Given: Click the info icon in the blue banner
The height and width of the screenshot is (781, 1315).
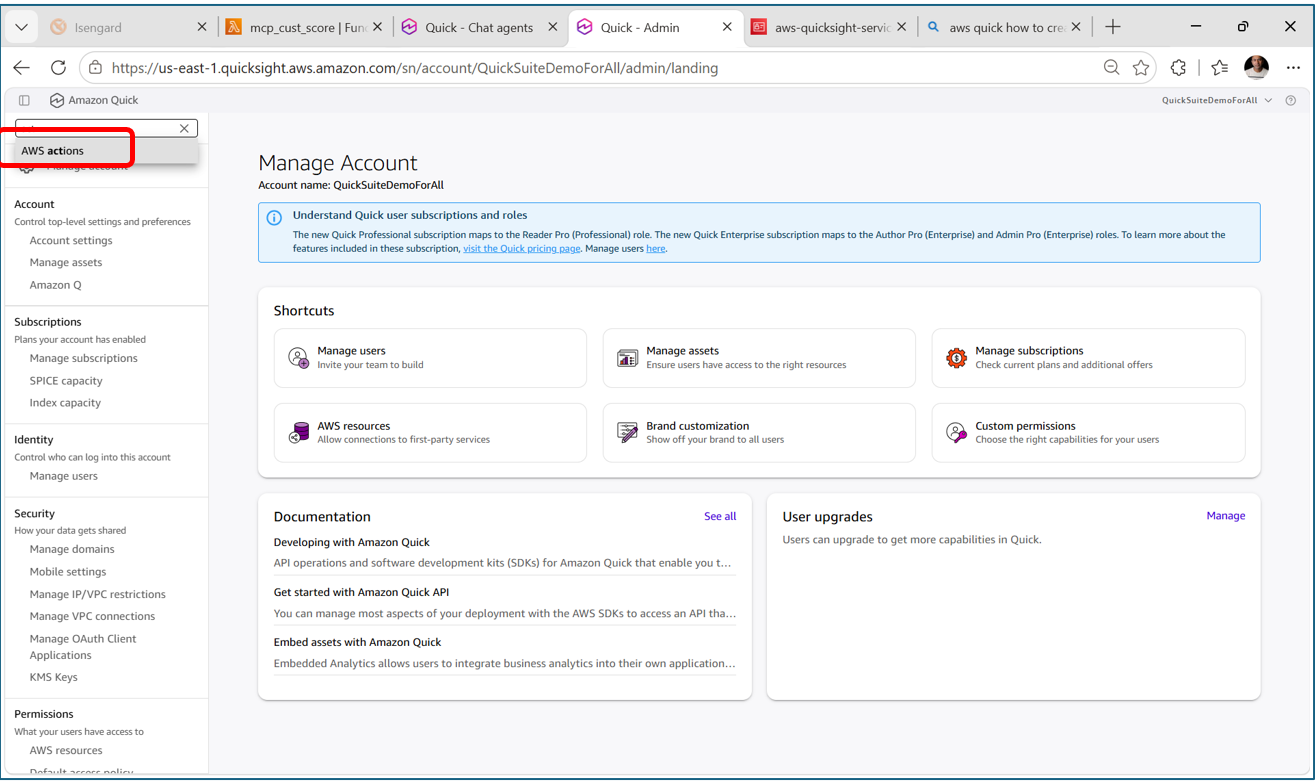Looking at the screenshot, I should 274,218.
